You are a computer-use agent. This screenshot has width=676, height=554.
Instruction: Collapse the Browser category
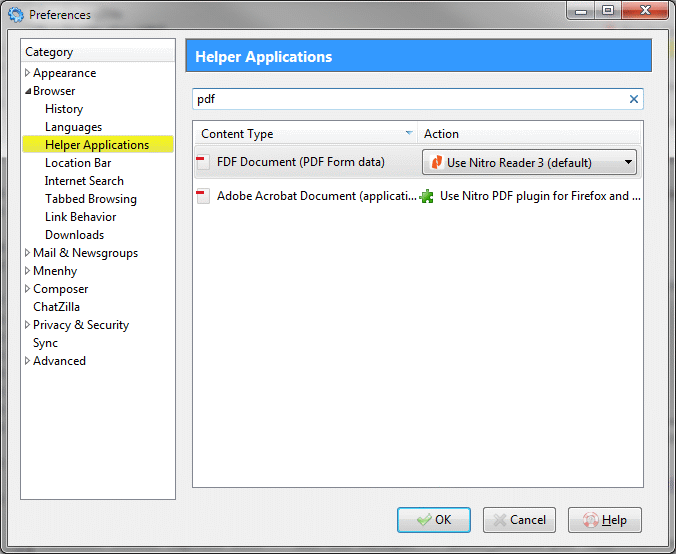28,91
